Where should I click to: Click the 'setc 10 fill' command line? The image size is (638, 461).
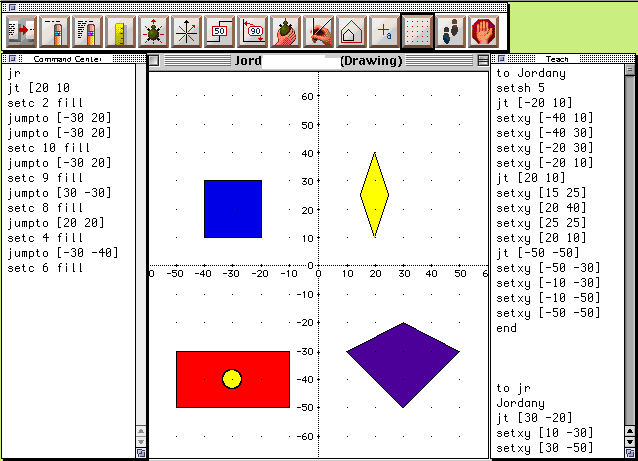click(x=49, y=148)
